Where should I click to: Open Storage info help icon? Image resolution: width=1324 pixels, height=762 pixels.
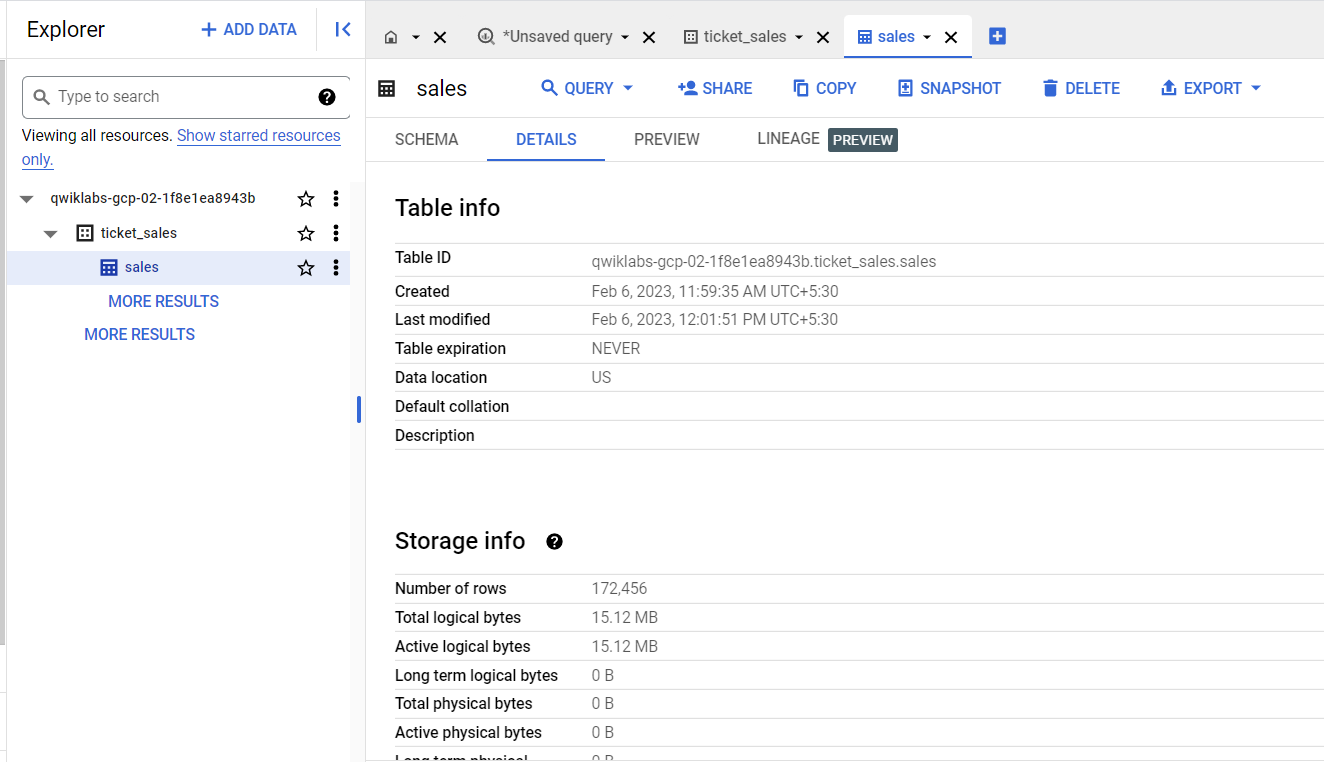(x=554, y=542)
